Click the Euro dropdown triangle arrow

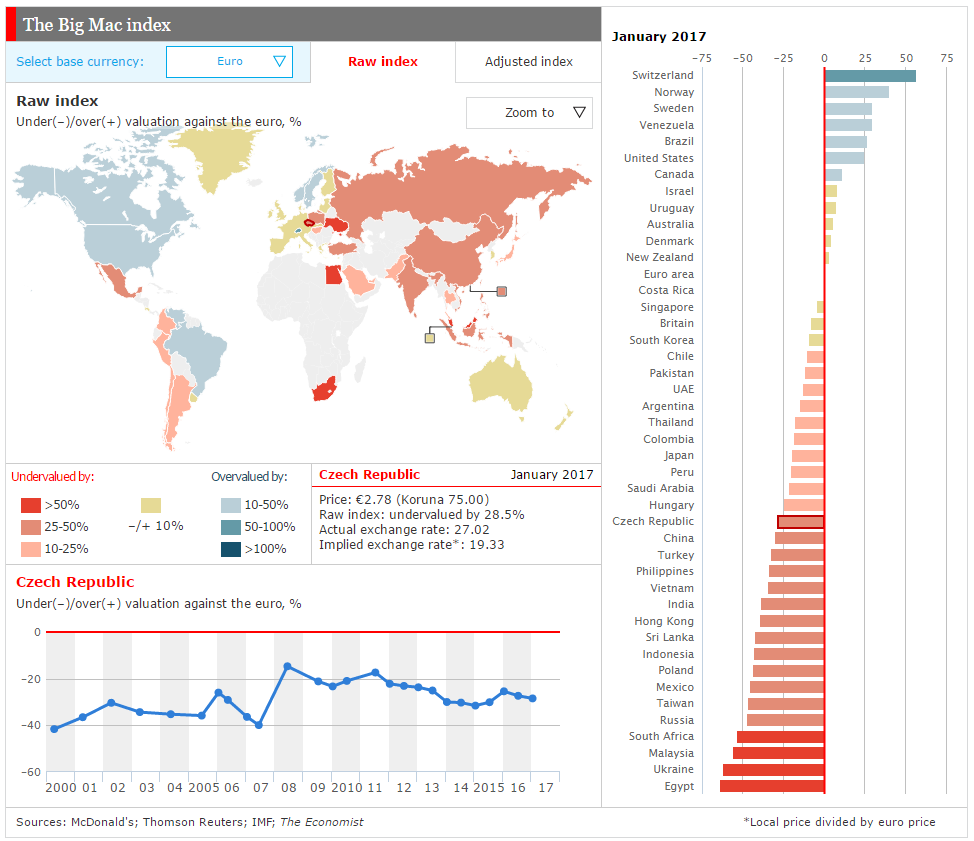(280, 61)
